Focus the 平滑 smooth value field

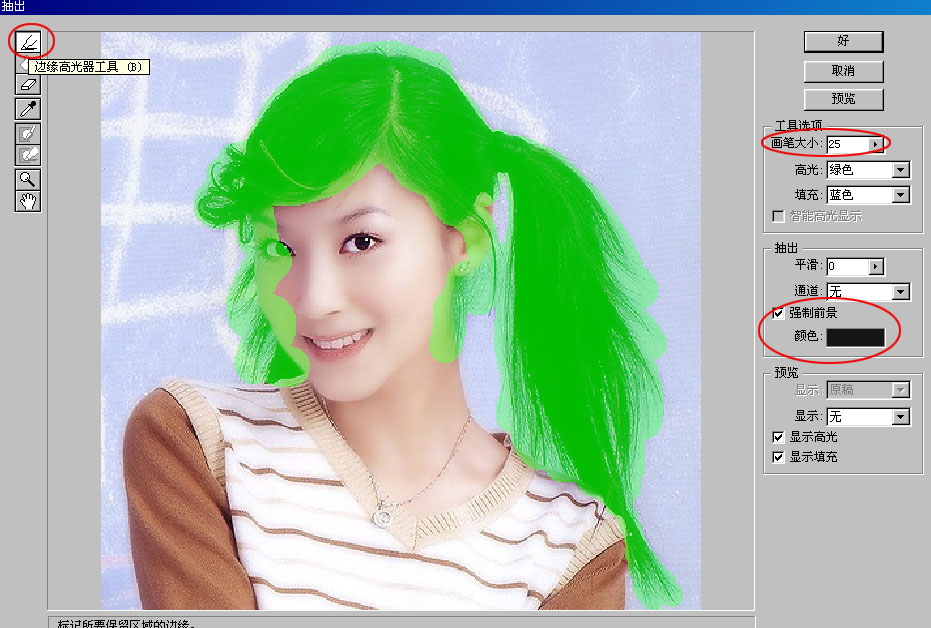(847, 267)
